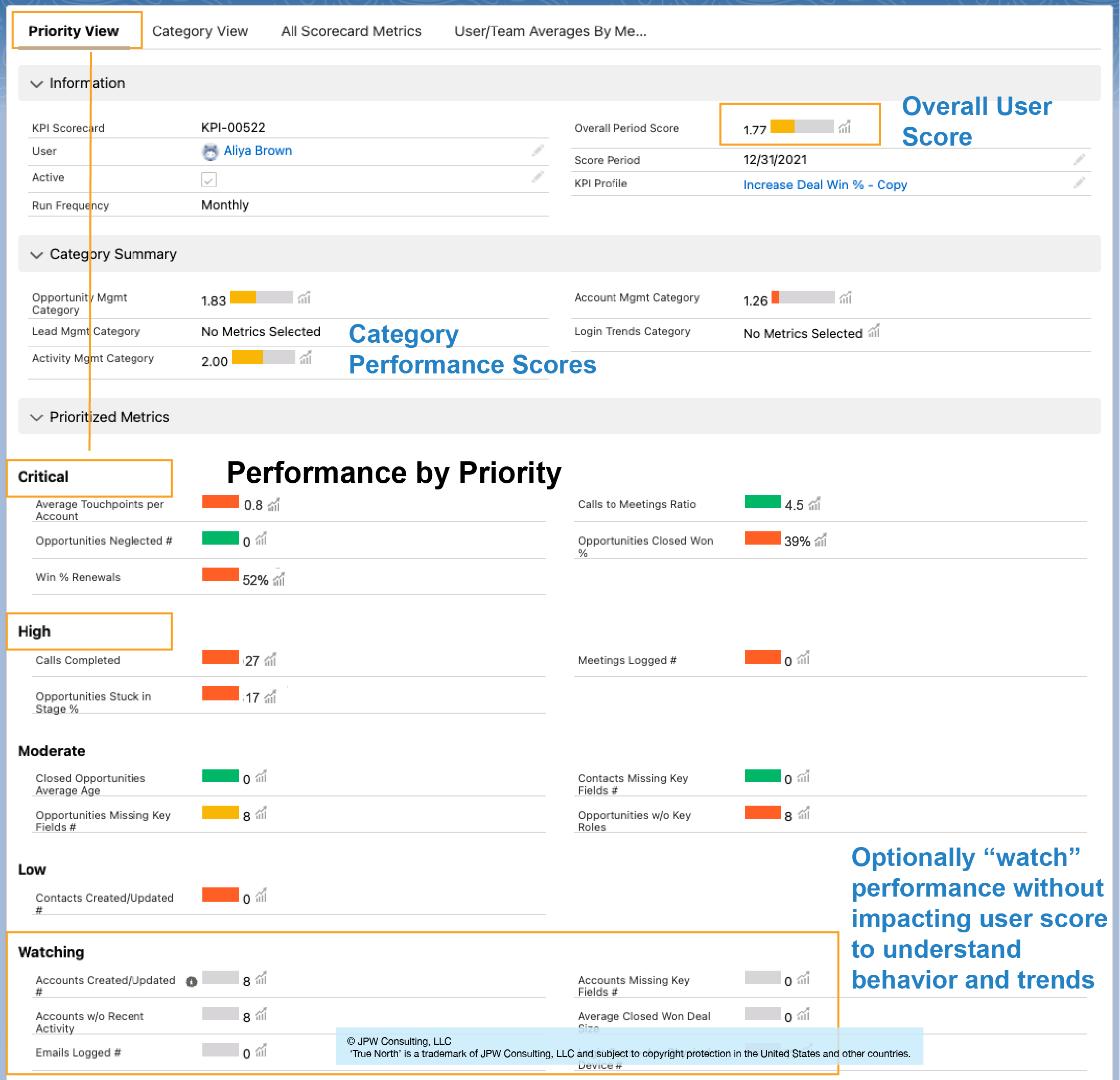Click Overall Period Score progress bar

(802, 126)
